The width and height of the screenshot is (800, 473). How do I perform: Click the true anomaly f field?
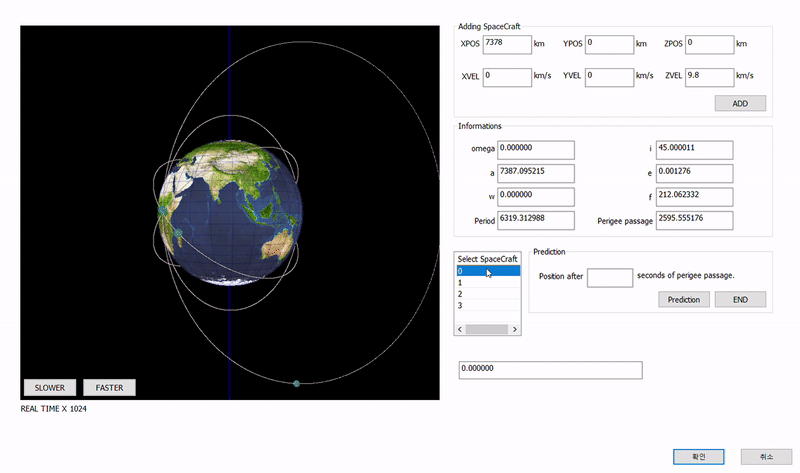pyautogui.click(x=694, y=196)
